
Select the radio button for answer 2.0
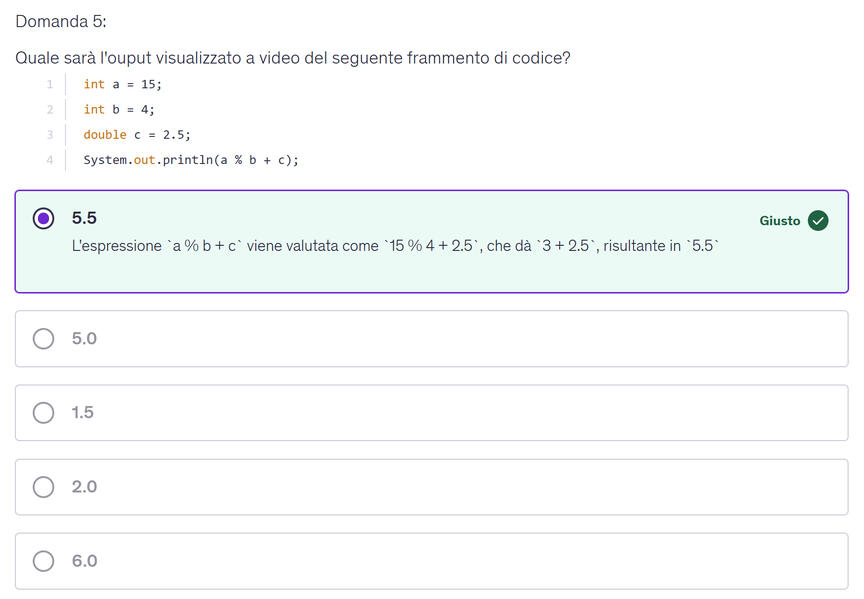pos(43,487)
